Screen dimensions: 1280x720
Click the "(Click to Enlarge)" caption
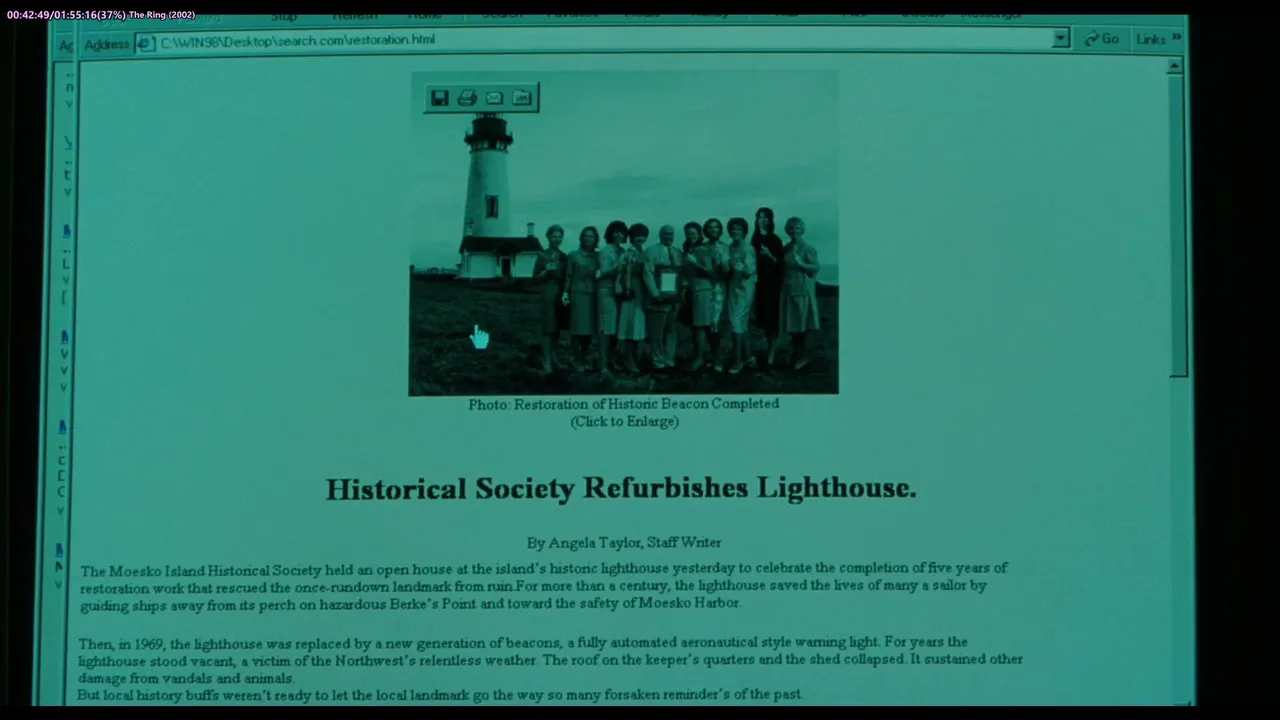point(624,422)
